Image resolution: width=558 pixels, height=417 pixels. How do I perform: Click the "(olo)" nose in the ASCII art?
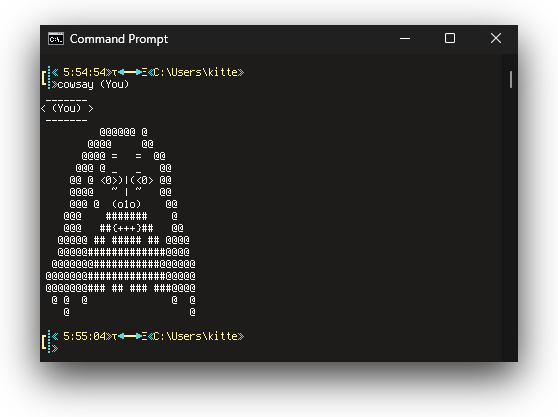click(x=126, y=204)
